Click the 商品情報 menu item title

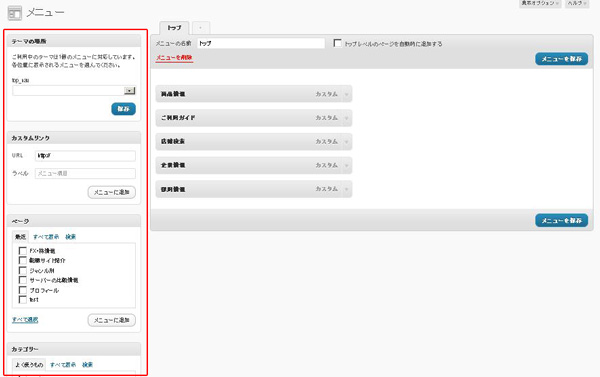click(x=173, y=94)
